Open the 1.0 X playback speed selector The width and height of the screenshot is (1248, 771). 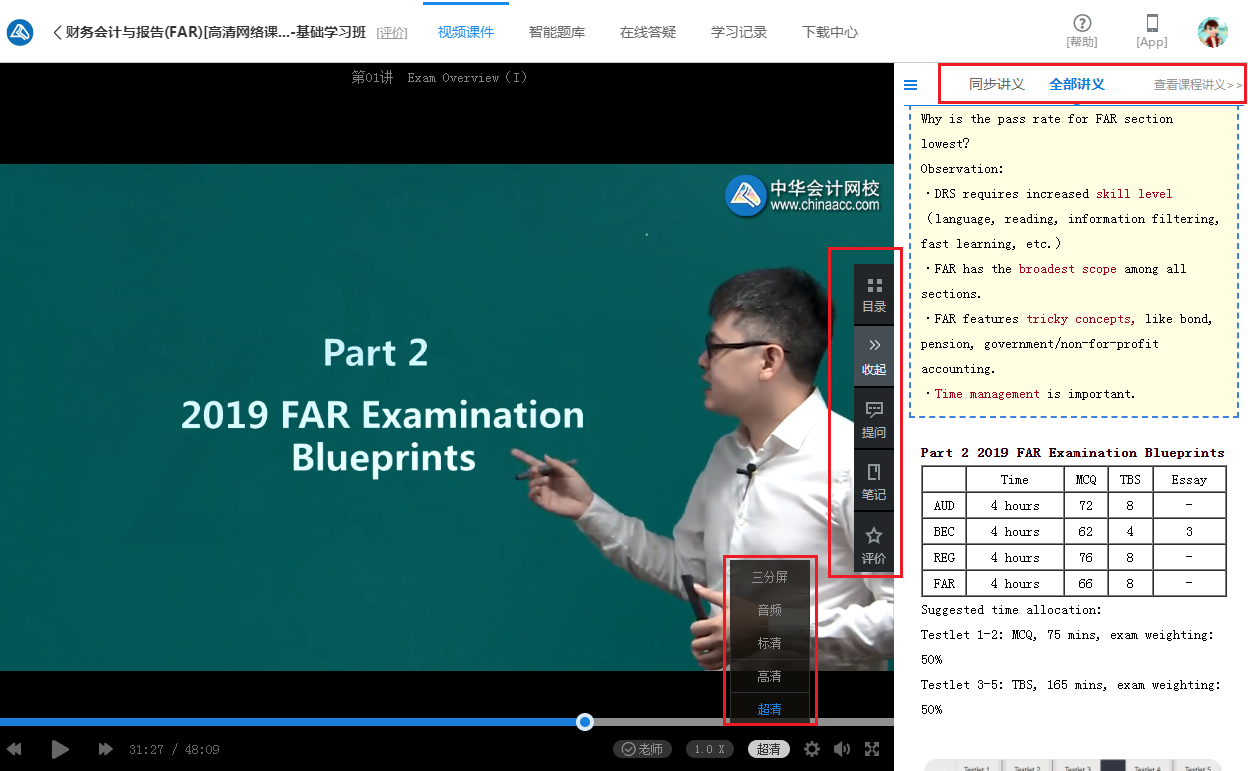coord(709,748)
